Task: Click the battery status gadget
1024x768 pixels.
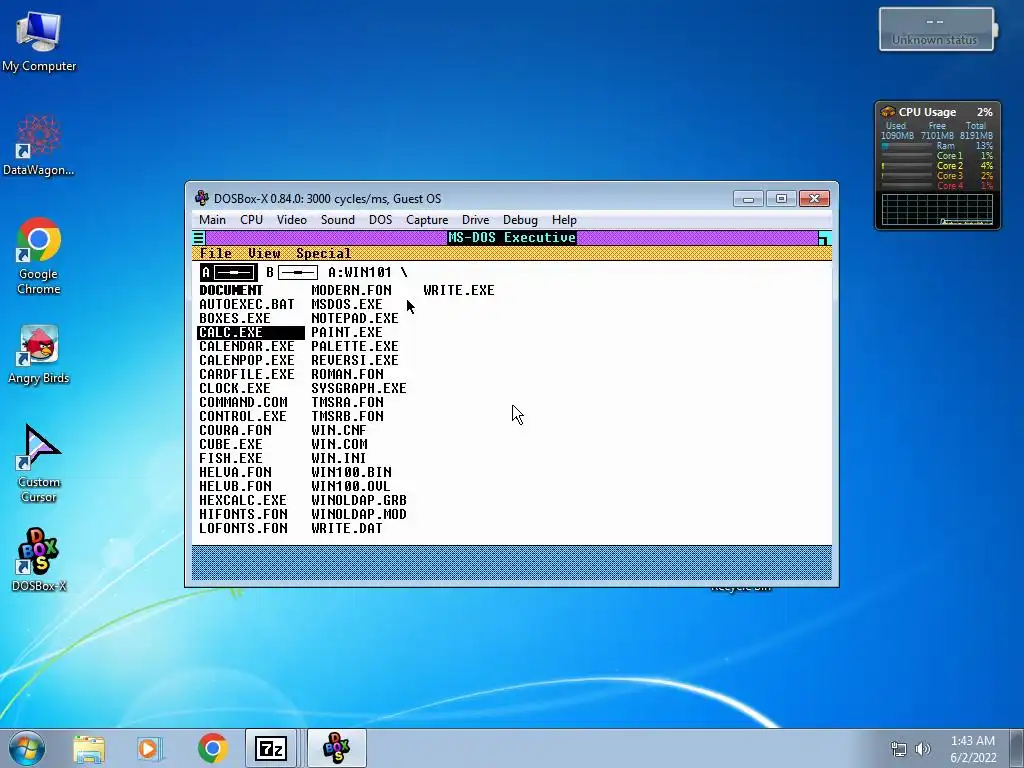Action: point(938,29)
